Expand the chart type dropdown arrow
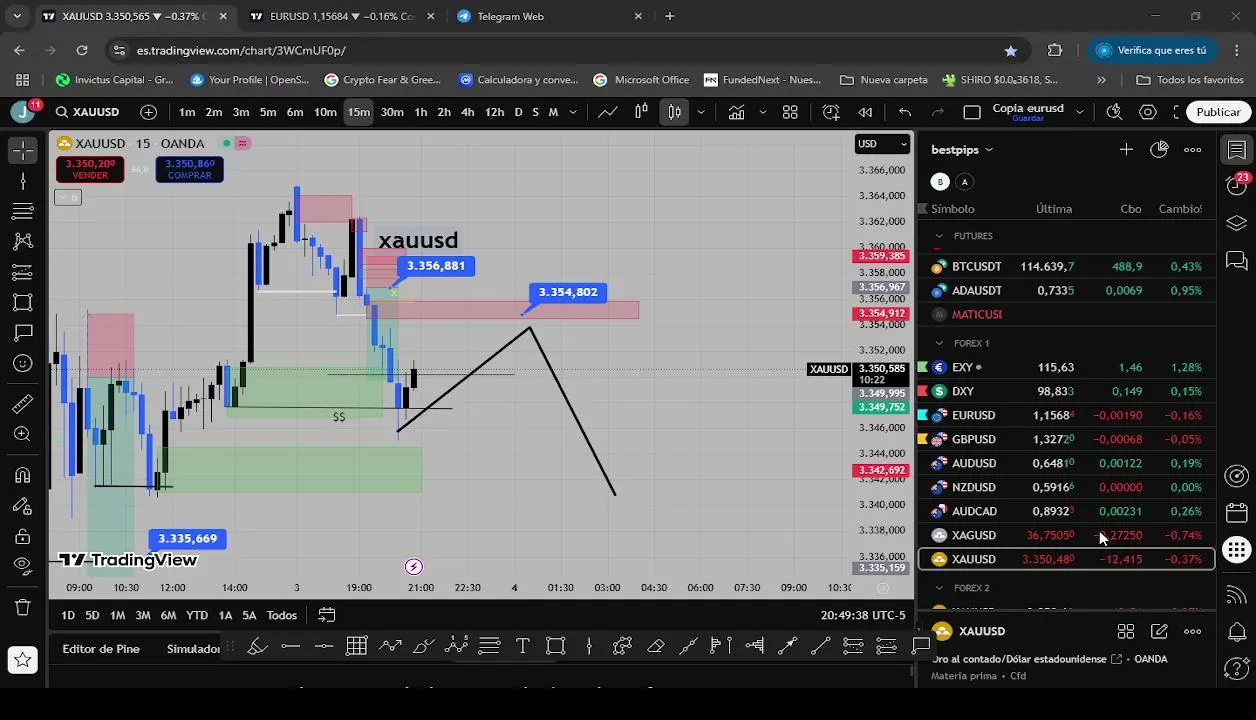Image resolution: width=1256 pixels, height=720 pixels. (701, 112)
